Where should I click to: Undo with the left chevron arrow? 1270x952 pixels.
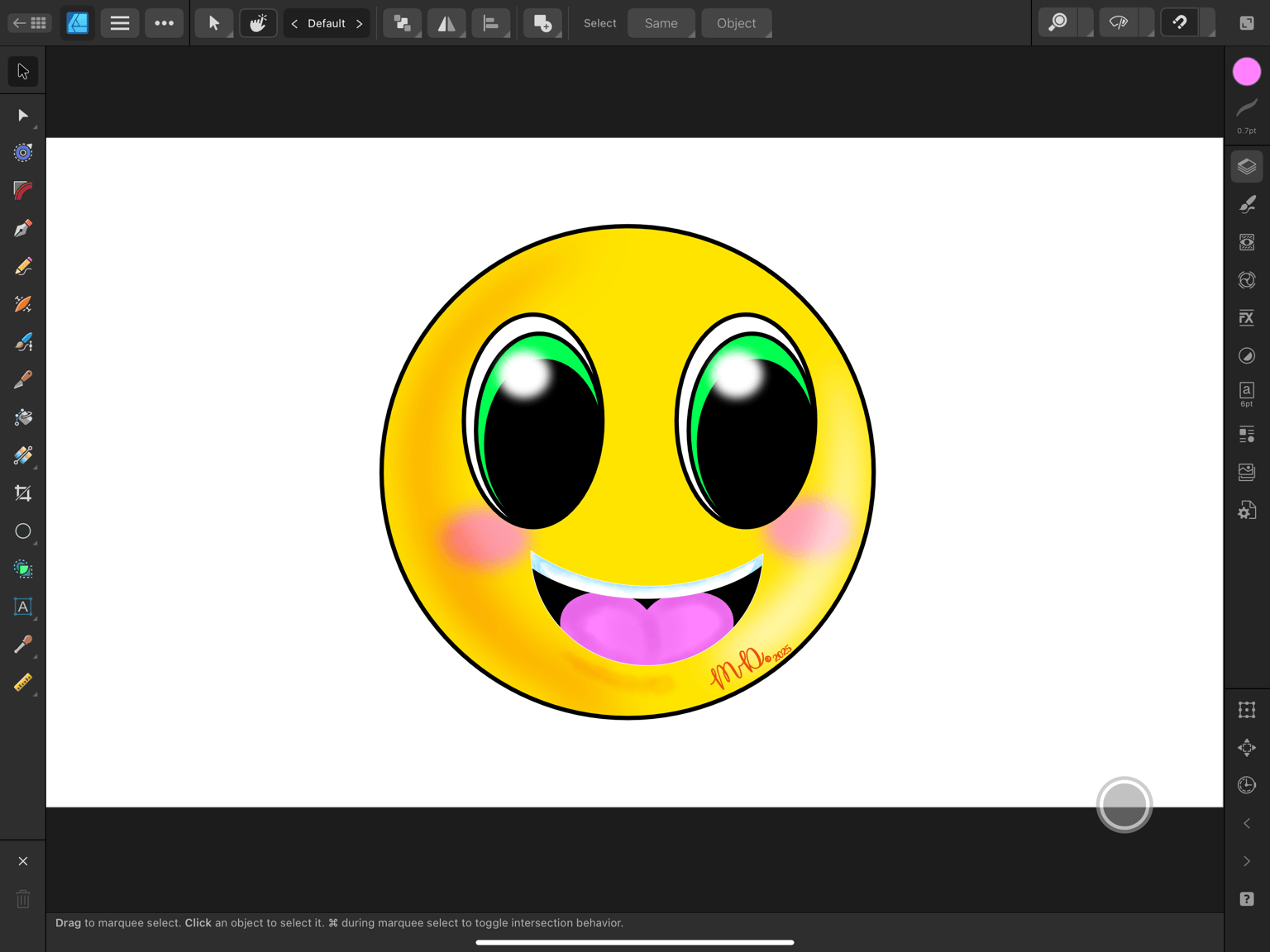tap(1247, 823)
